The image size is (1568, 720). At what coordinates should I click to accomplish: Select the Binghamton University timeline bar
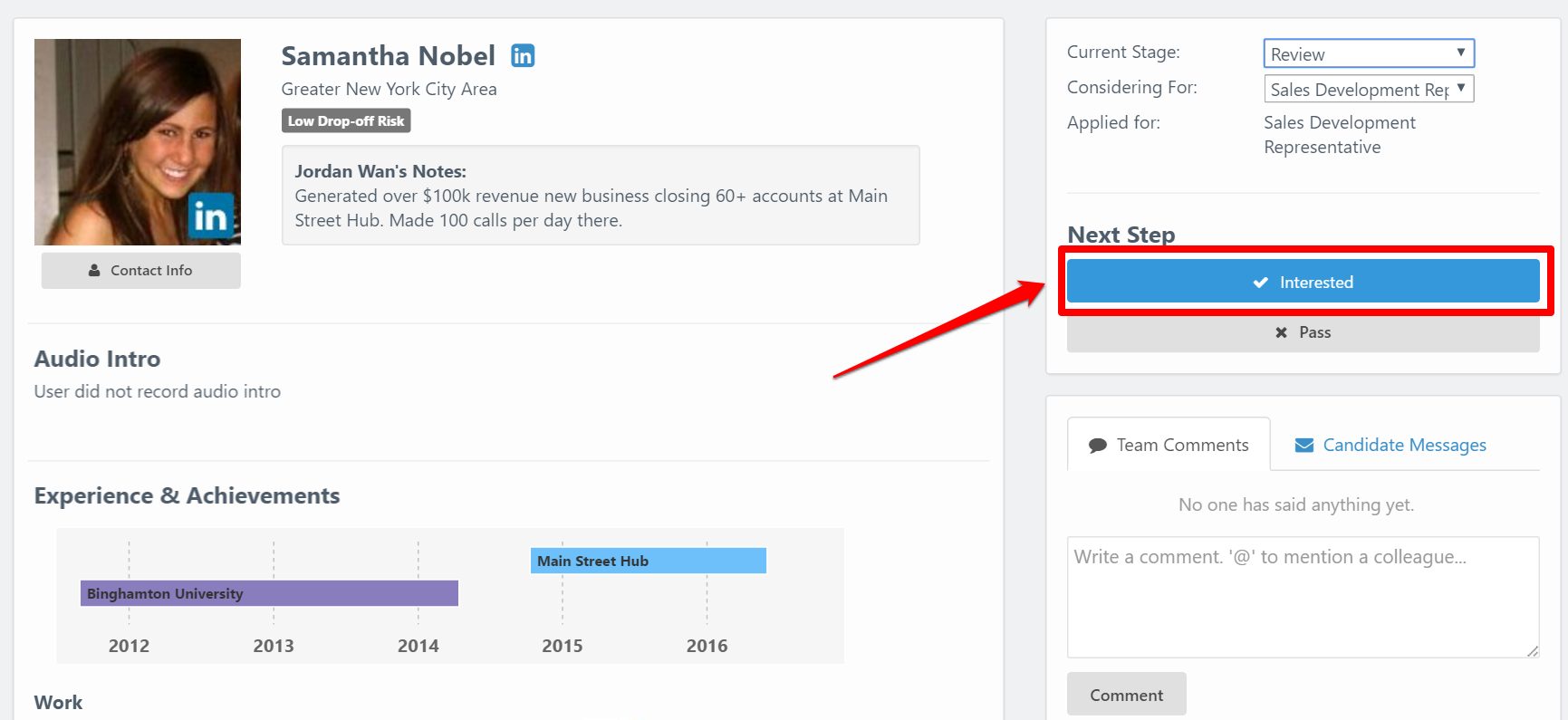point(269,593)
